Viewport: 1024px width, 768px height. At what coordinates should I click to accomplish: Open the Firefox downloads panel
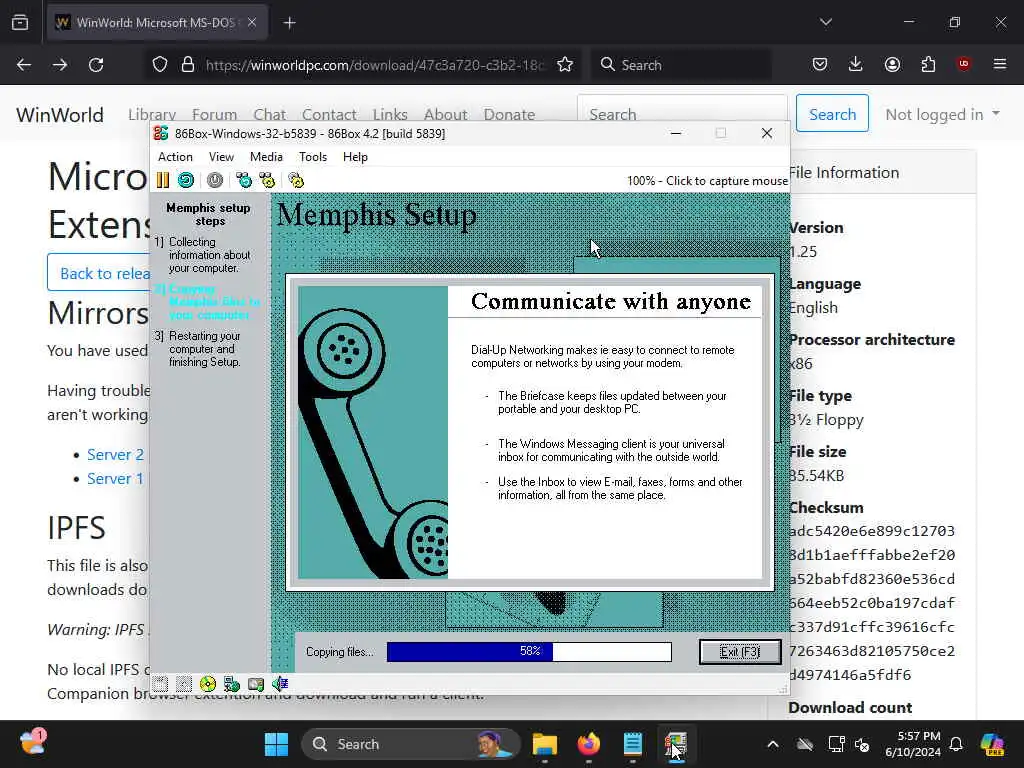(x=856, y=64)
